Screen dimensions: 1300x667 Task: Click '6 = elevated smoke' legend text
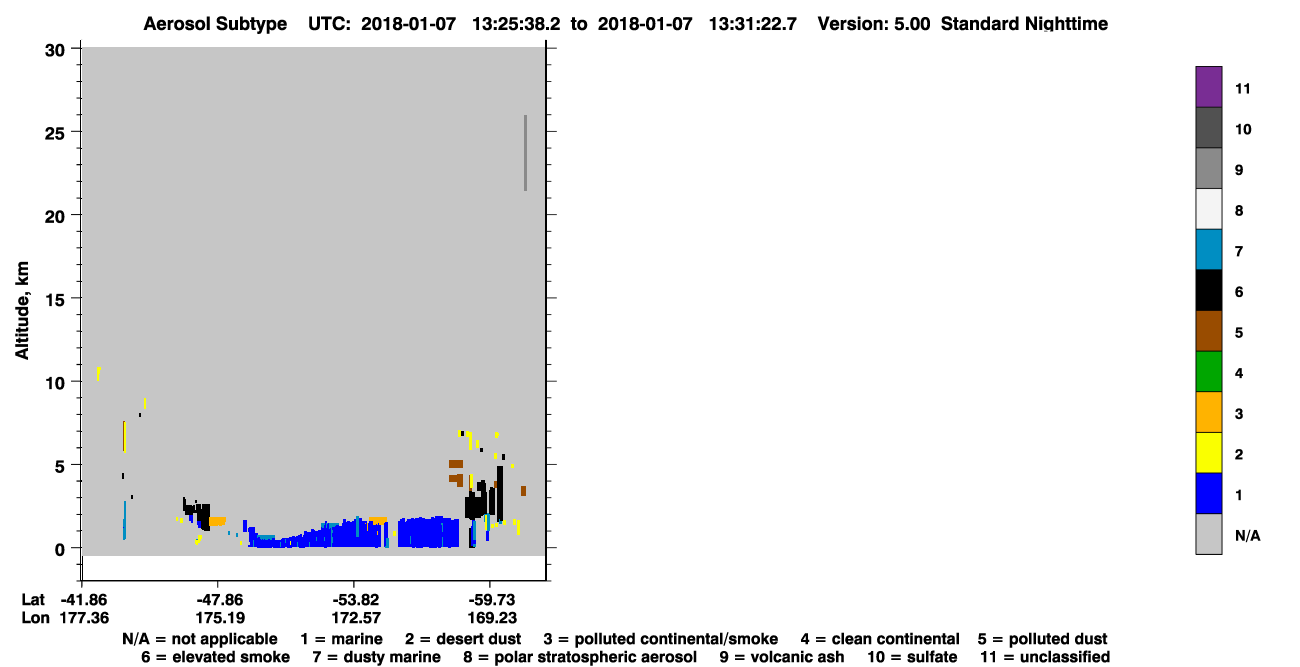[x=216, y=657]
